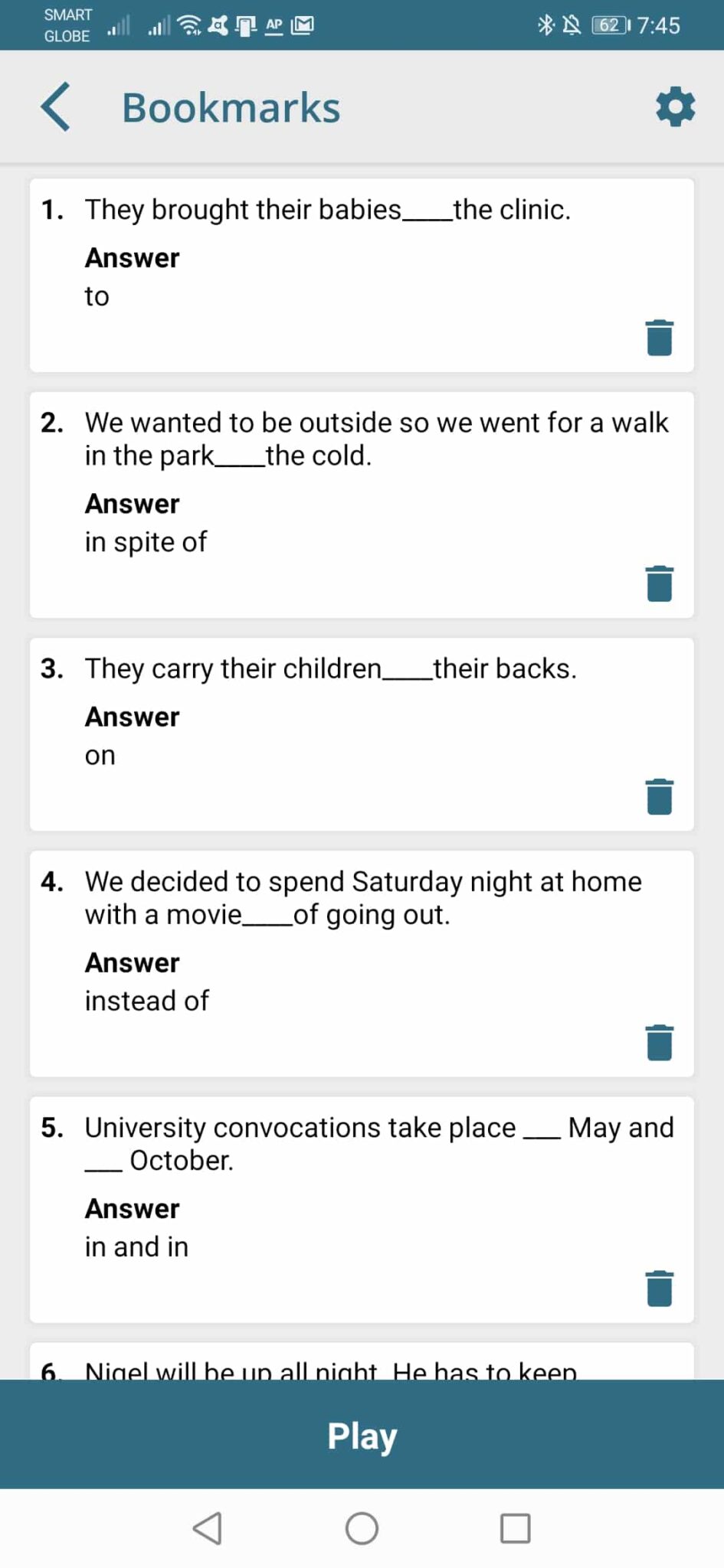Open the question 'They brought their babies'
The image size is (724, 1568).
coord(327,210)
